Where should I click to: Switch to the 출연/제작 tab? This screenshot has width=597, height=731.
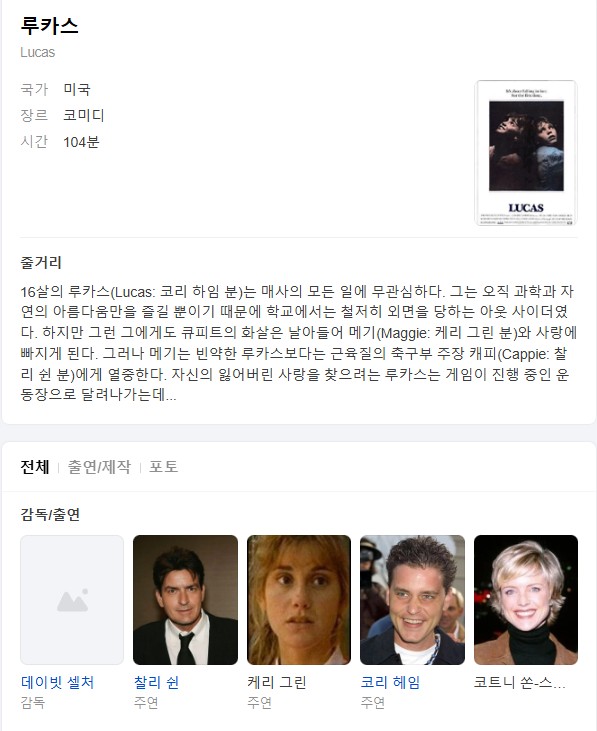(99, 467)
